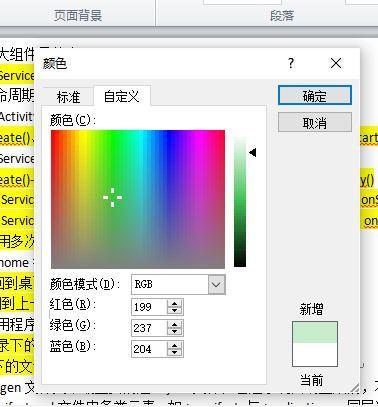The image size is (378, 407).
Task: Click the dialog resize grip corner
Action: tap(355, 388)
